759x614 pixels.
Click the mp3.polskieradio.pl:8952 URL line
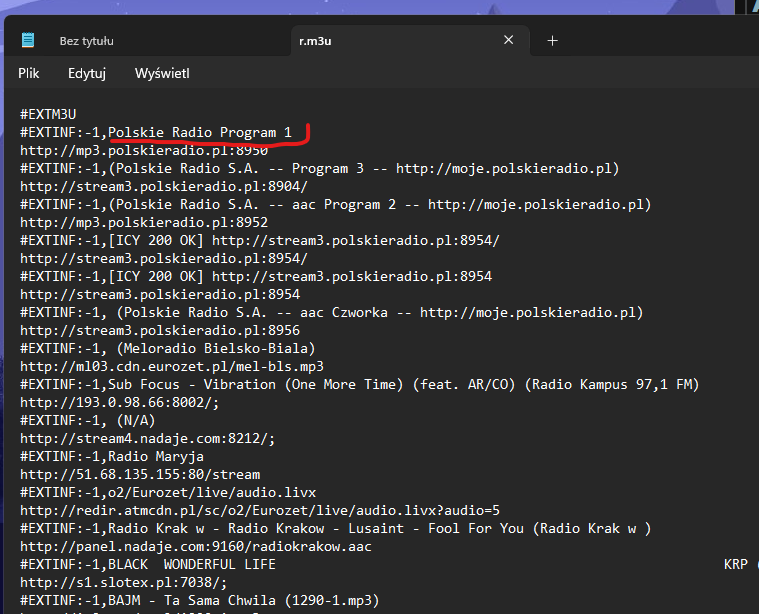[x=144, y=222]
